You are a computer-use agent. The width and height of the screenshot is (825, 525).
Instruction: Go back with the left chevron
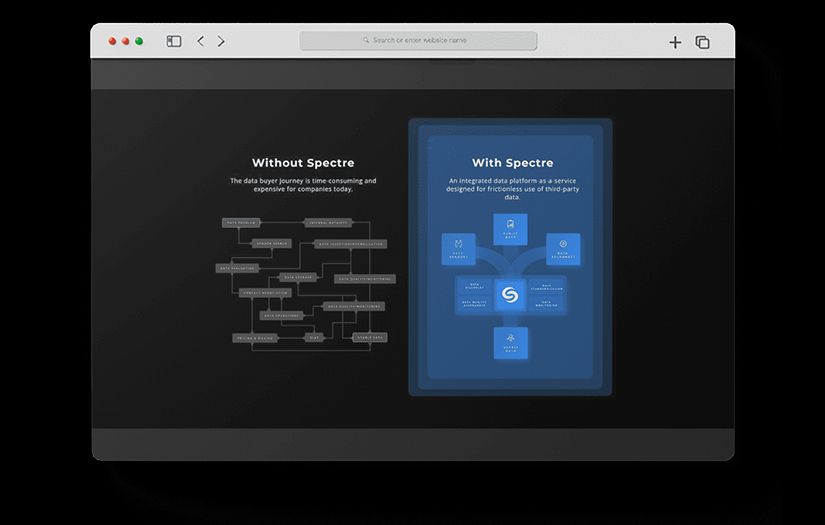[200, 41]
